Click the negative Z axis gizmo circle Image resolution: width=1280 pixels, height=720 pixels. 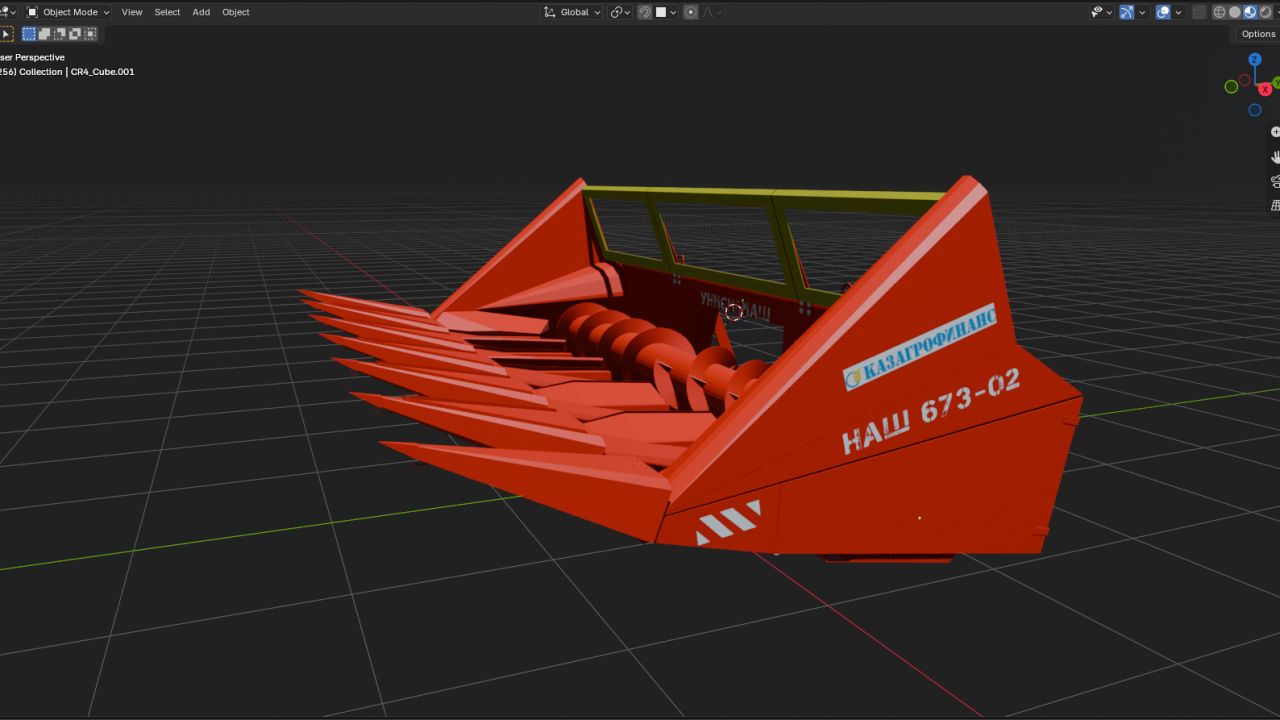(x=1255, y=110)
